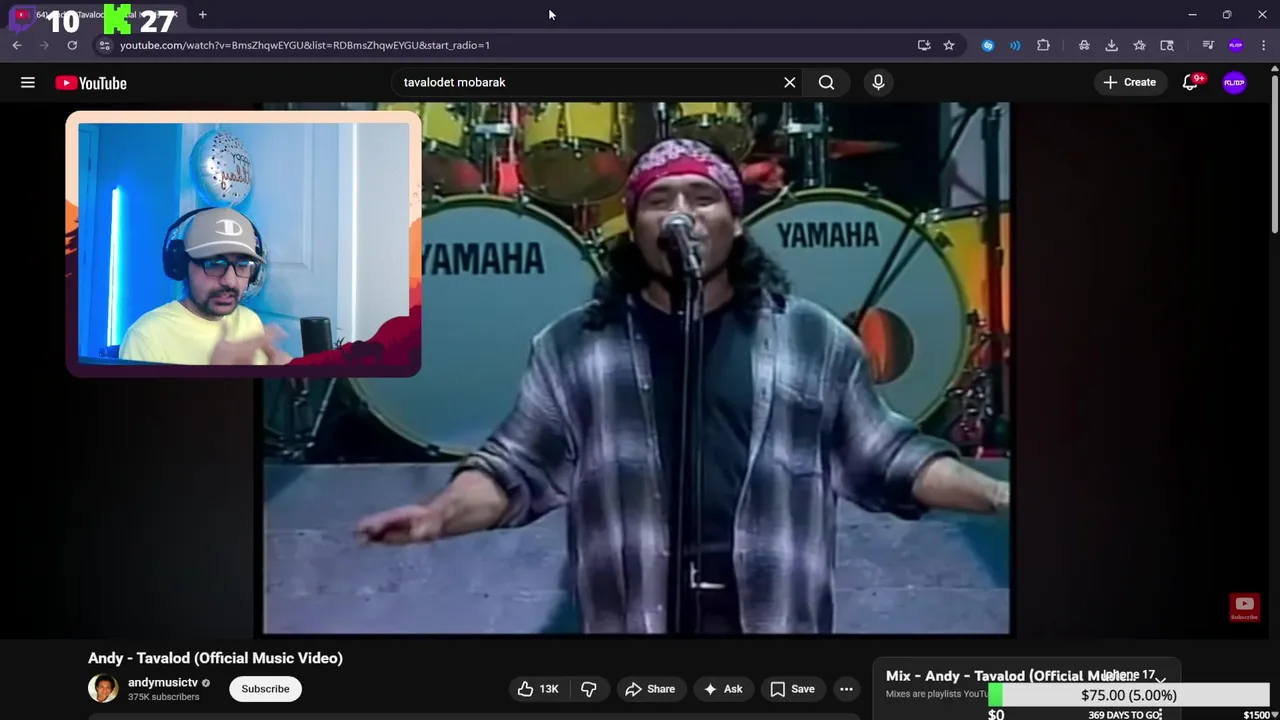Collapse the Mix playlist panel chevron
The image size is (1280, 720).
pos(1160,679)
